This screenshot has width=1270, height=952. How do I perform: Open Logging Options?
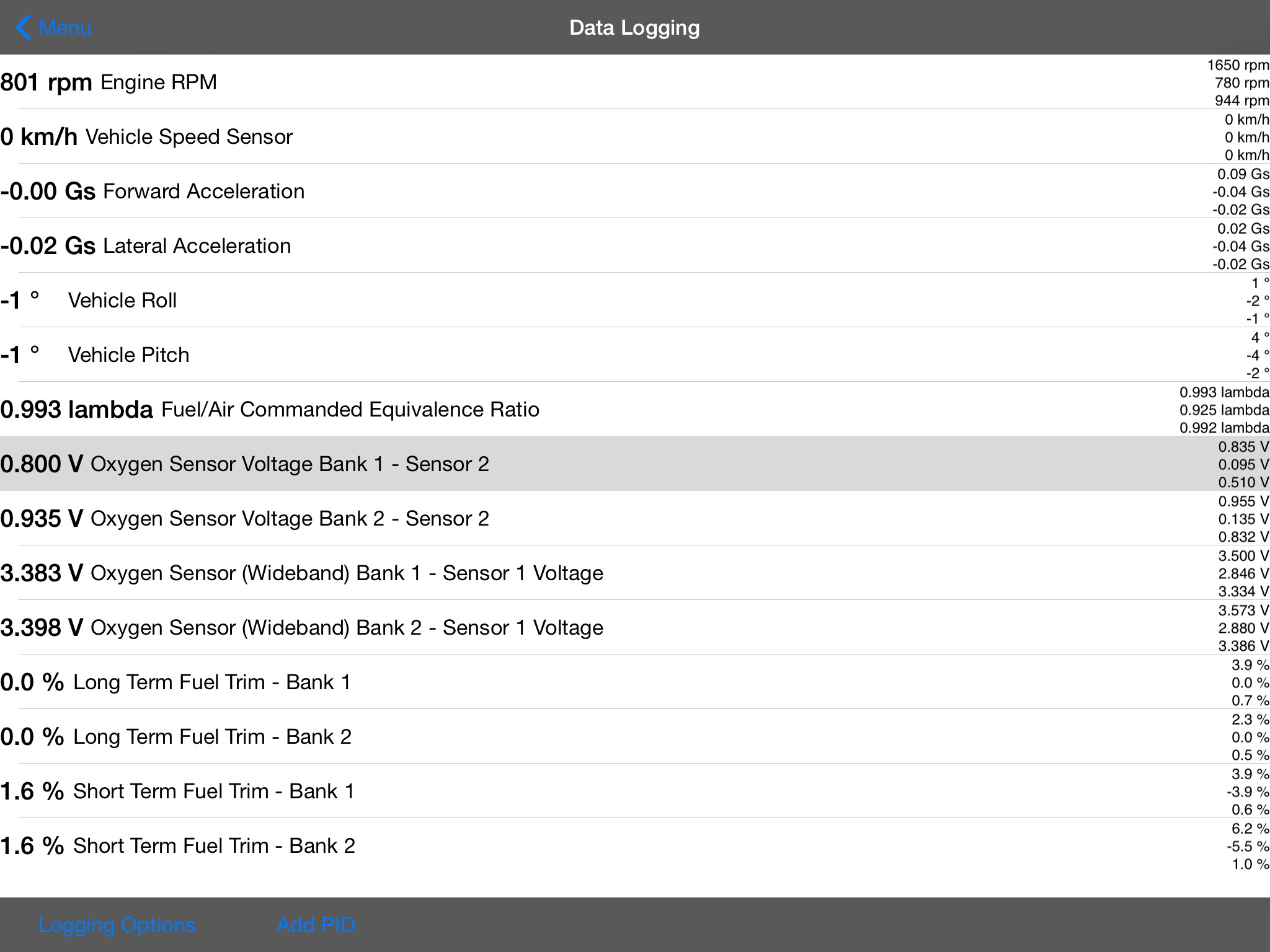pos(117,925)
